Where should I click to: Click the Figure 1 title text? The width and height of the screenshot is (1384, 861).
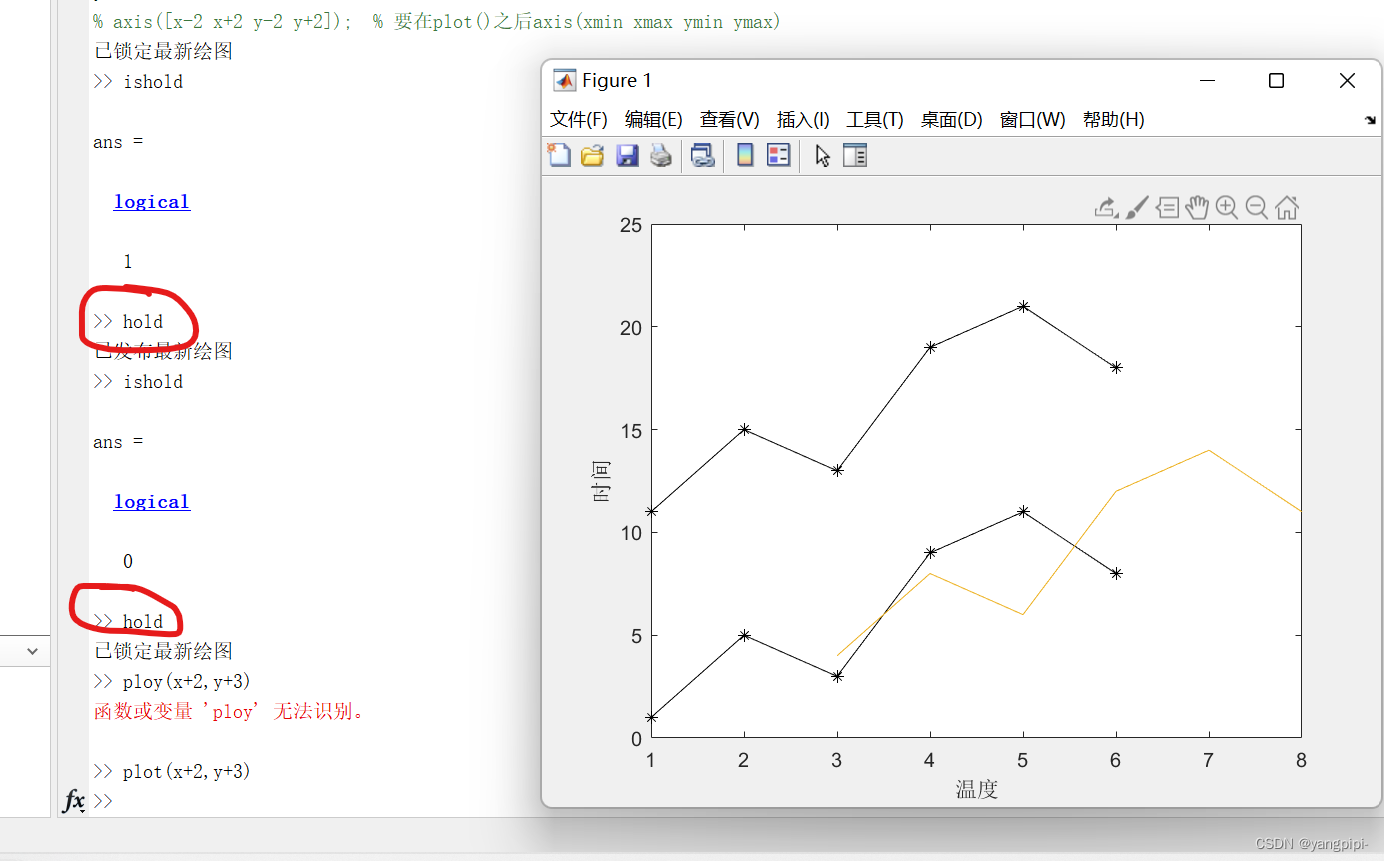pyautogui.click(x=617, y=81)
